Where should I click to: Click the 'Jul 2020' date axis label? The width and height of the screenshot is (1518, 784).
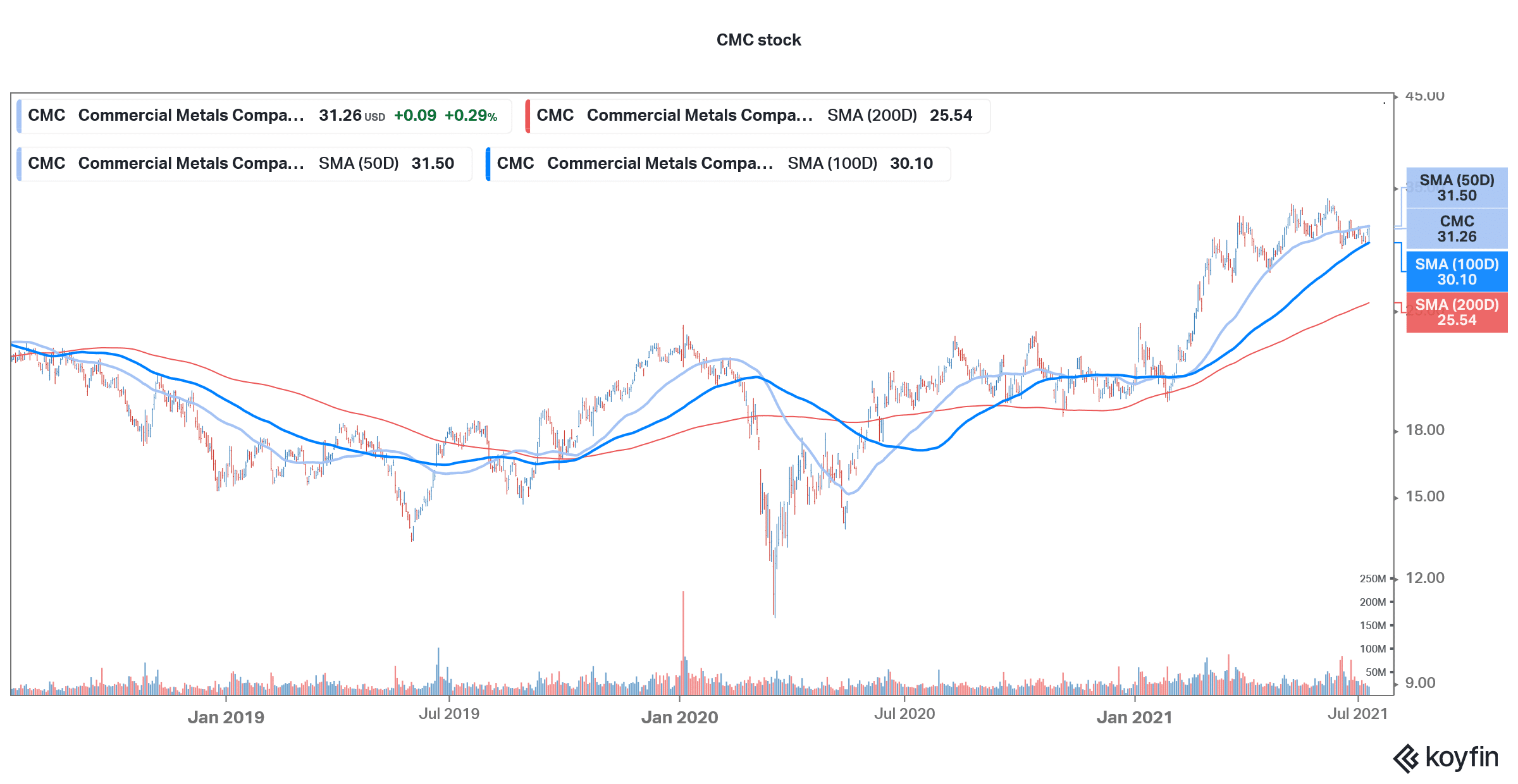[x=904, y=714]
